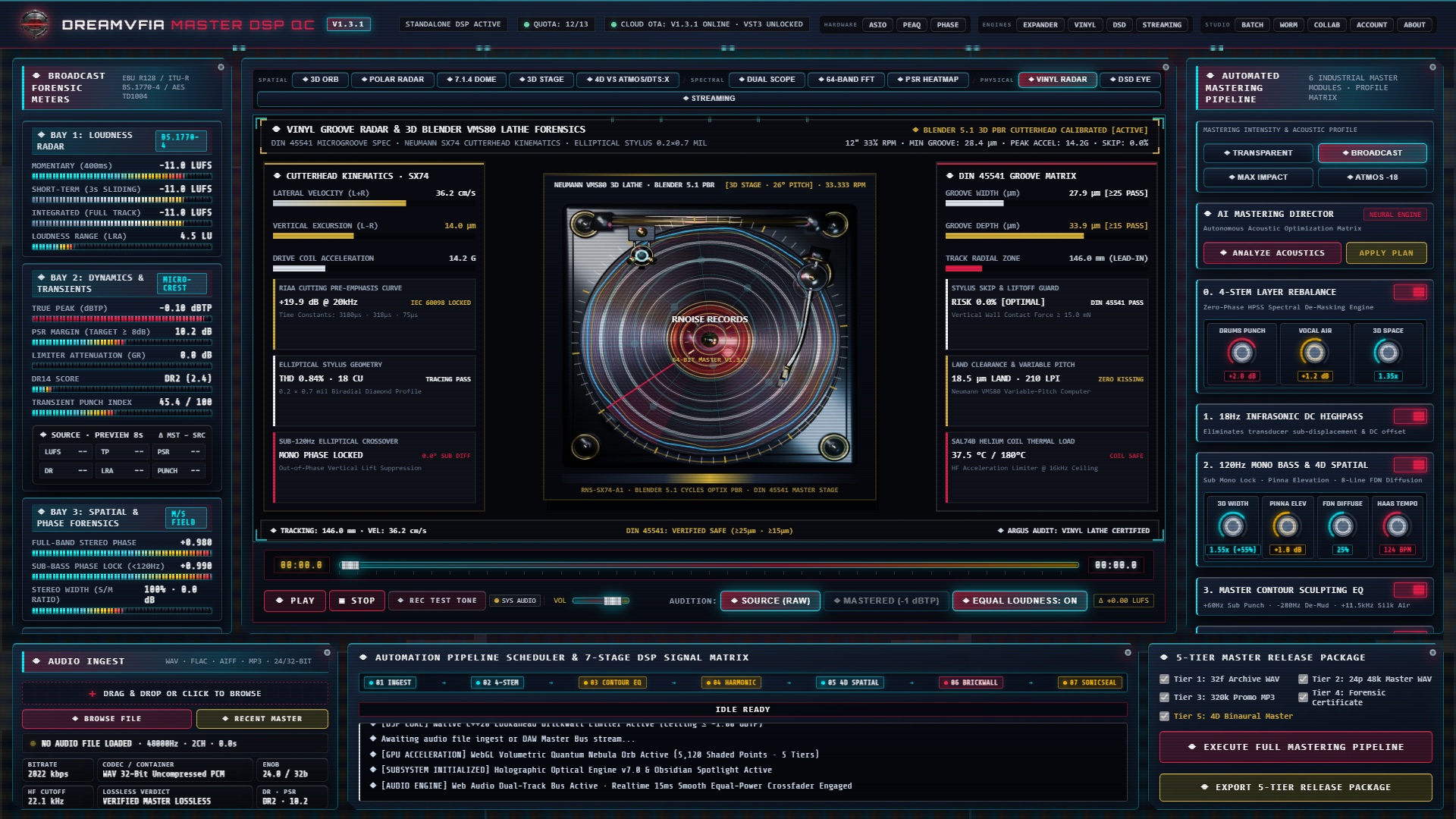Image resolution: width=1456 pixels, height=819 pixels.
Task: Open the 64-Band FFT tab
Action: [x=846, y=80]
